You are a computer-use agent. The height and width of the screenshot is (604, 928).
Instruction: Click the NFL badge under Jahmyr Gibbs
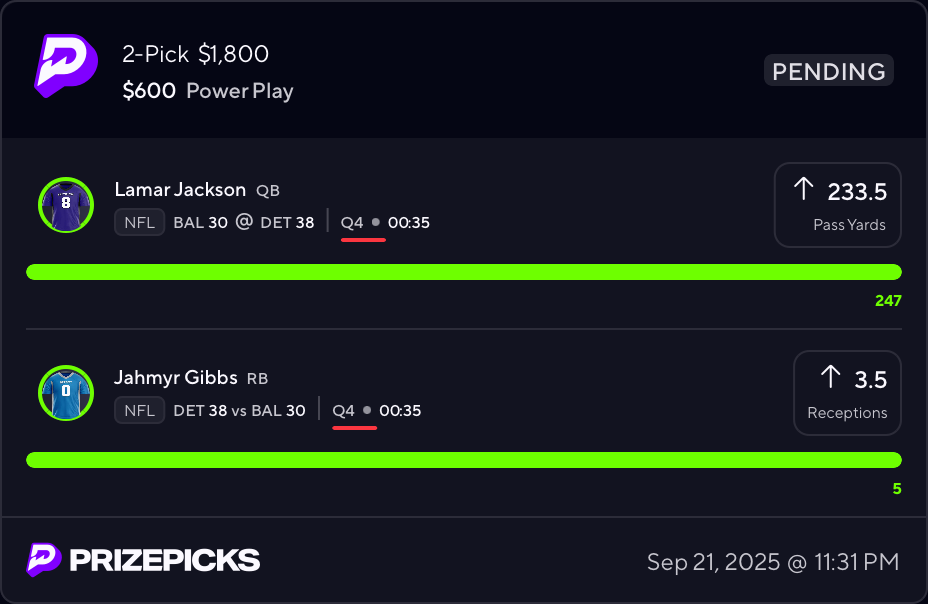pyautogui.click(x=139, y=410)
